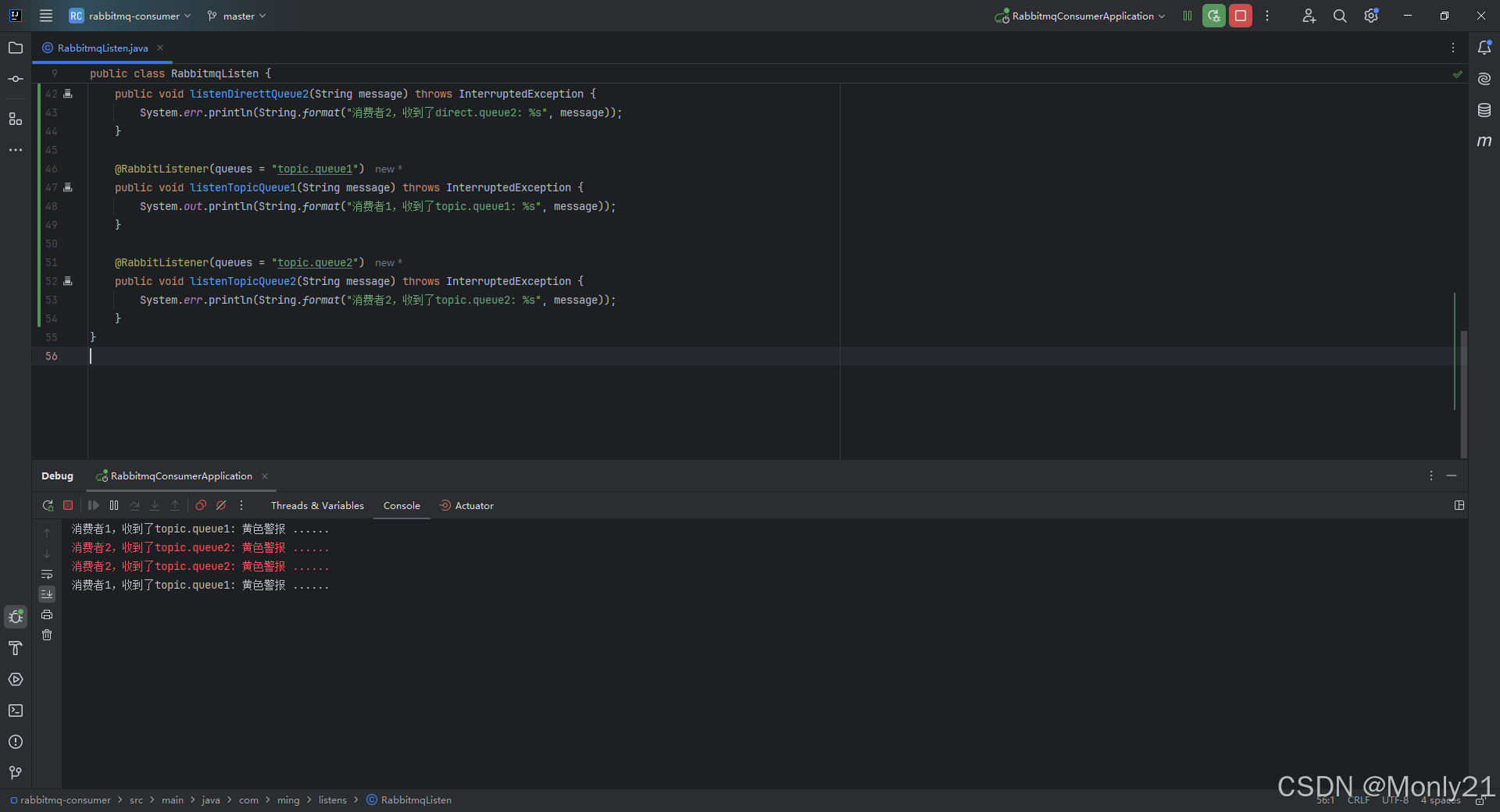Toggle Mute Breakpoints
The image size is (1500, 812).
pyautogui.click(x=221, y=505)
